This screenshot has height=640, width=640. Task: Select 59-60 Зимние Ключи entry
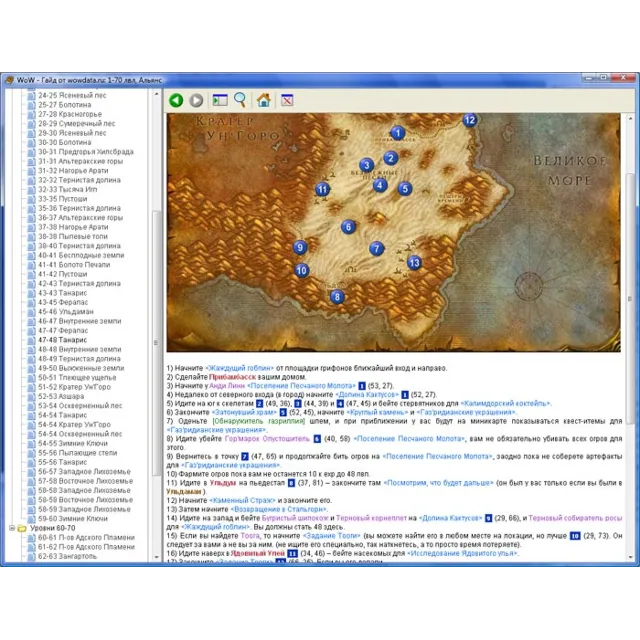pyautogui.click(x=73, y=519)
